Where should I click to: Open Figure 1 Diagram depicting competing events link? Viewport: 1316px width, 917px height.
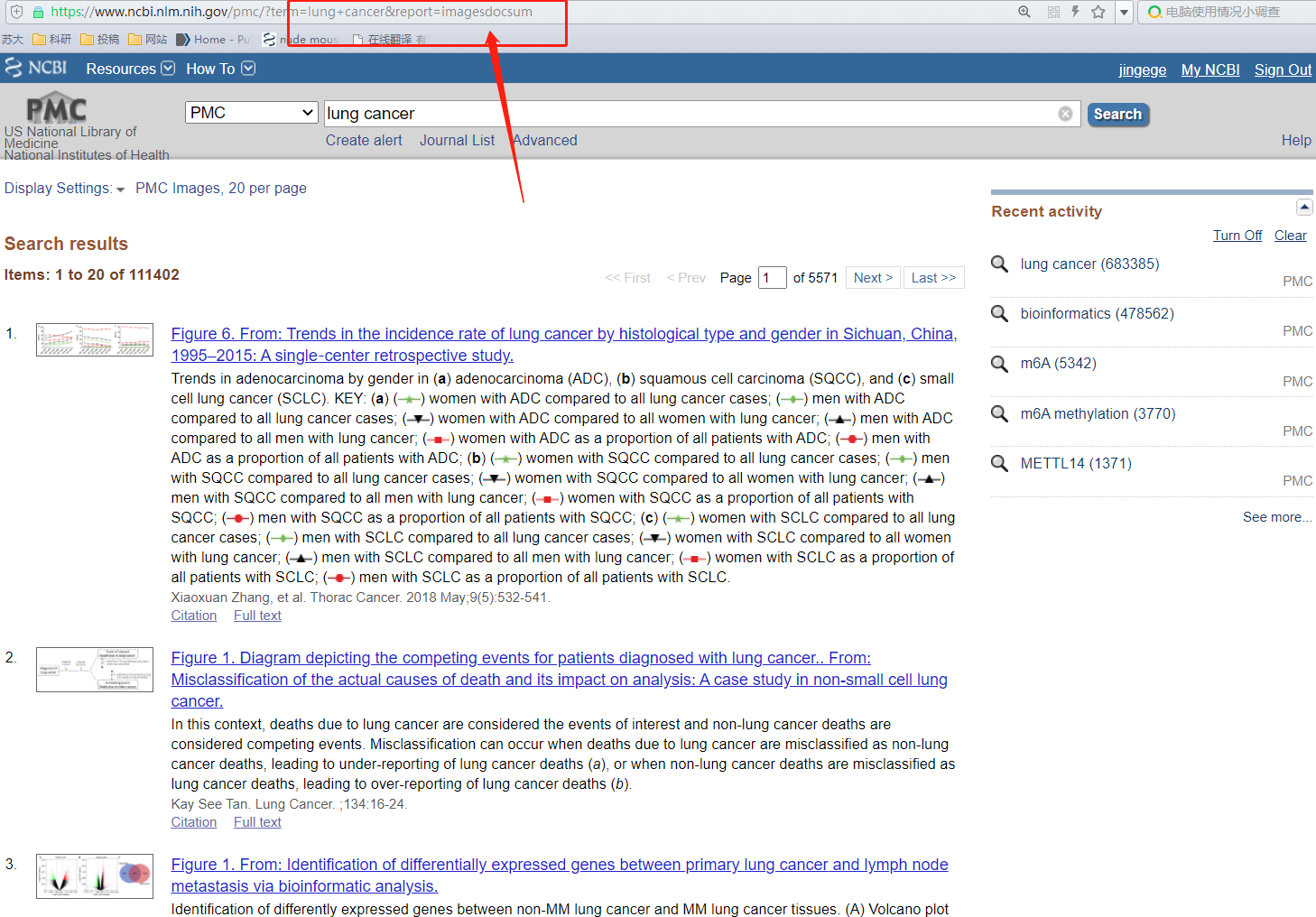click(x=560, y=680)
